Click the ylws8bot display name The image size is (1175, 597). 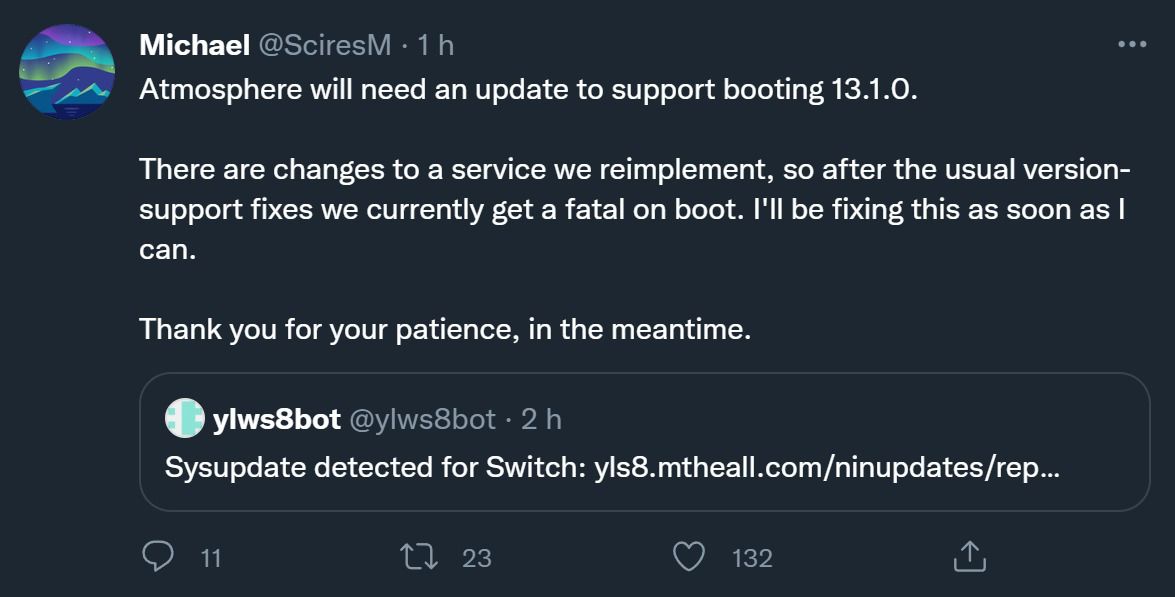(276, 420)
